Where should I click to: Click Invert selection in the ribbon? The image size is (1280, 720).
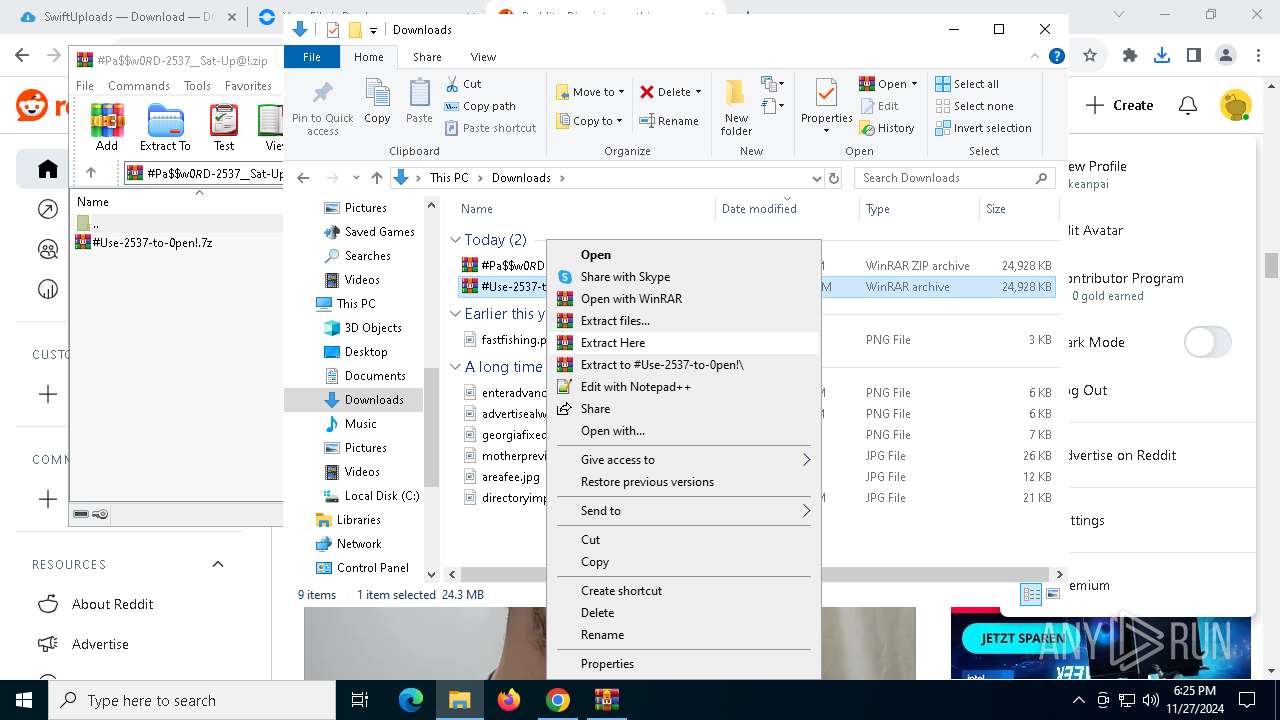coord(983,128)
